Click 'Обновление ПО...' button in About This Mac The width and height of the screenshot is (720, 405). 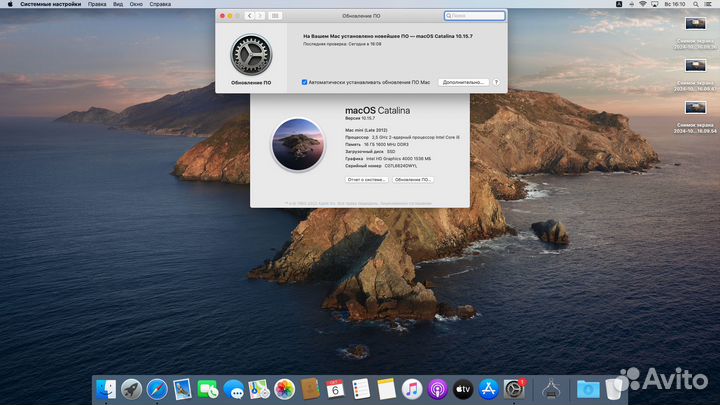click(x=413, y=180)
